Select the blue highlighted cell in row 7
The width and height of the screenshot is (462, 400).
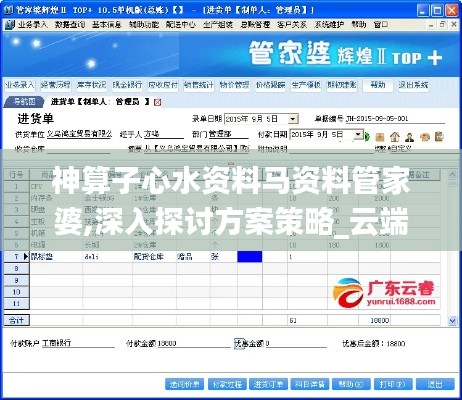pos(249,257)
